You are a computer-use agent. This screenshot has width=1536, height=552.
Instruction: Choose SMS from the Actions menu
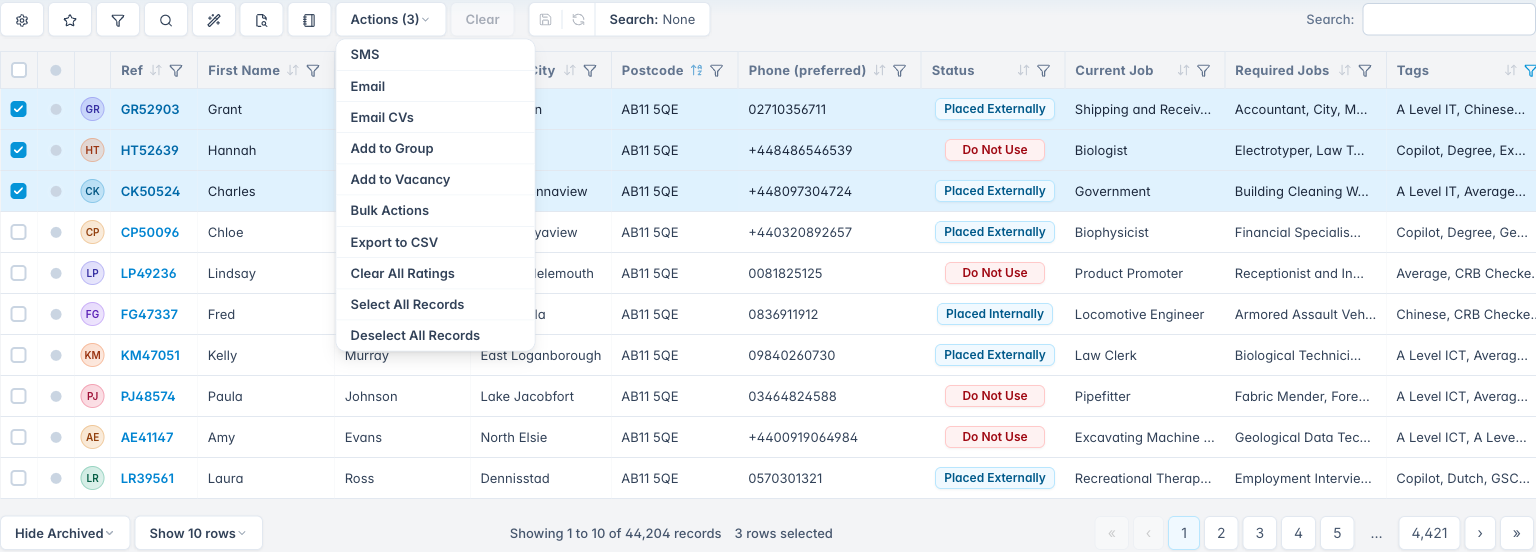point(435,55)
